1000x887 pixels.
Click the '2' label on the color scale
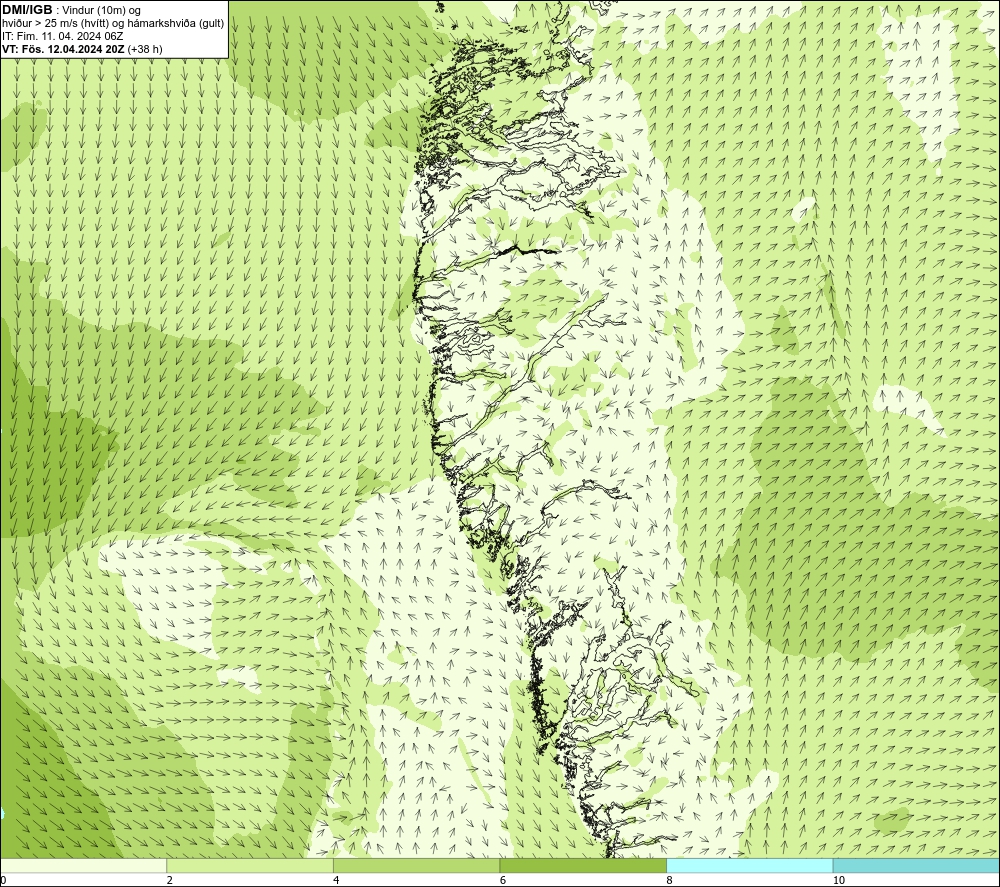170,881
